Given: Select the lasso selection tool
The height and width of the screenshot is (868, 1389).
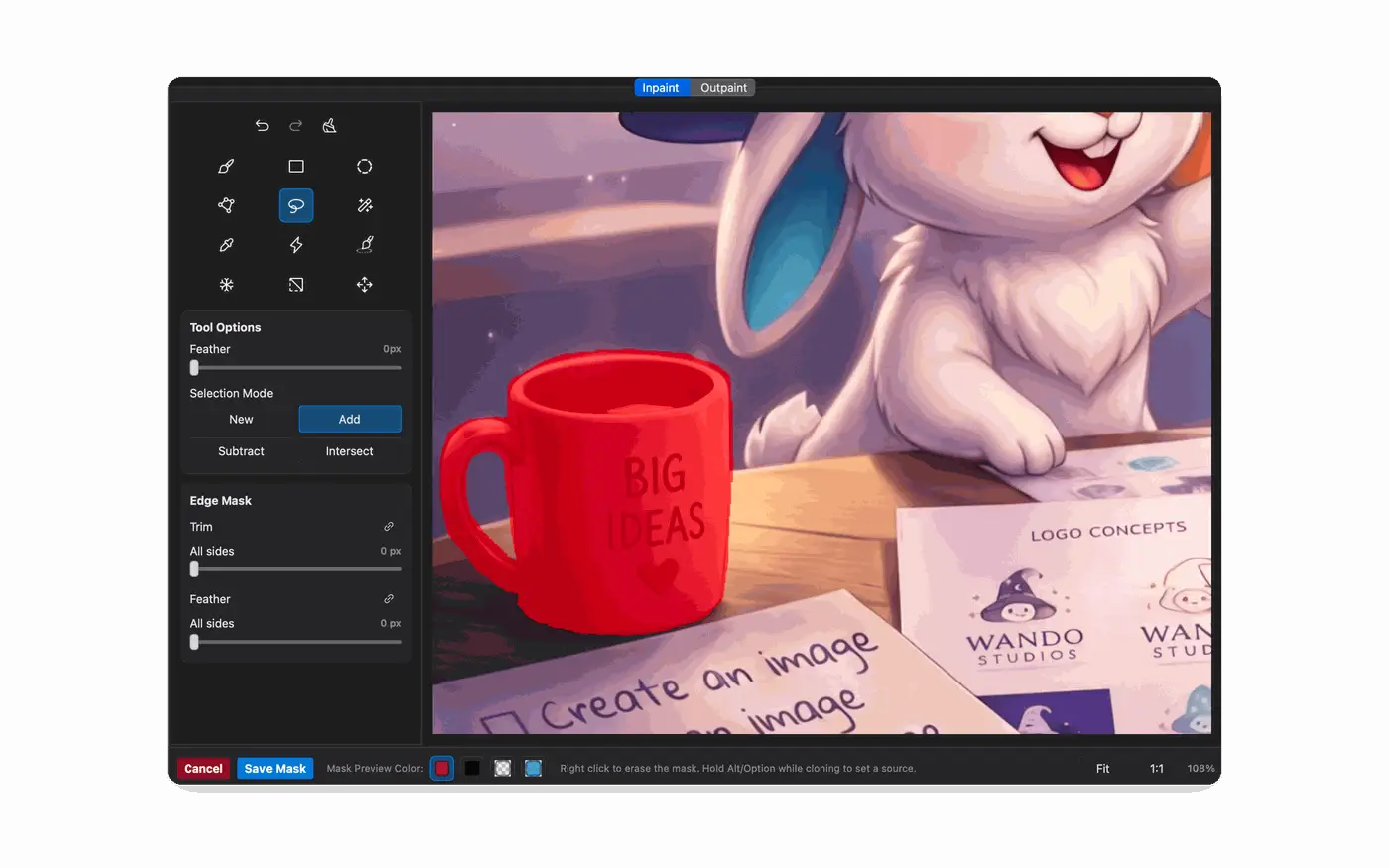Looking at the screenshot, I should point(296,205).
